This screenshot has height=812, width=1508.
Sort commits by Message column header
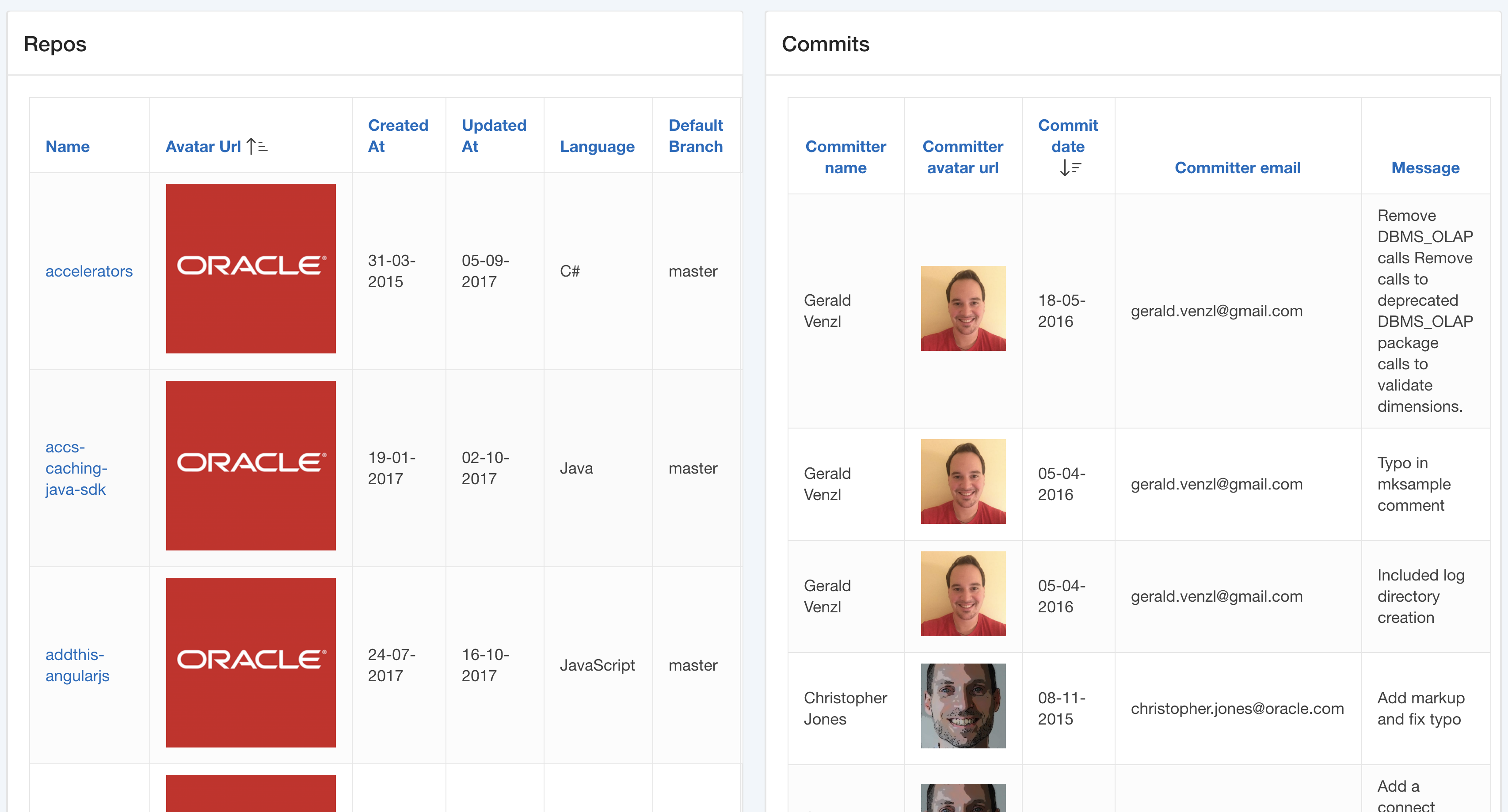pos(1424,168)
